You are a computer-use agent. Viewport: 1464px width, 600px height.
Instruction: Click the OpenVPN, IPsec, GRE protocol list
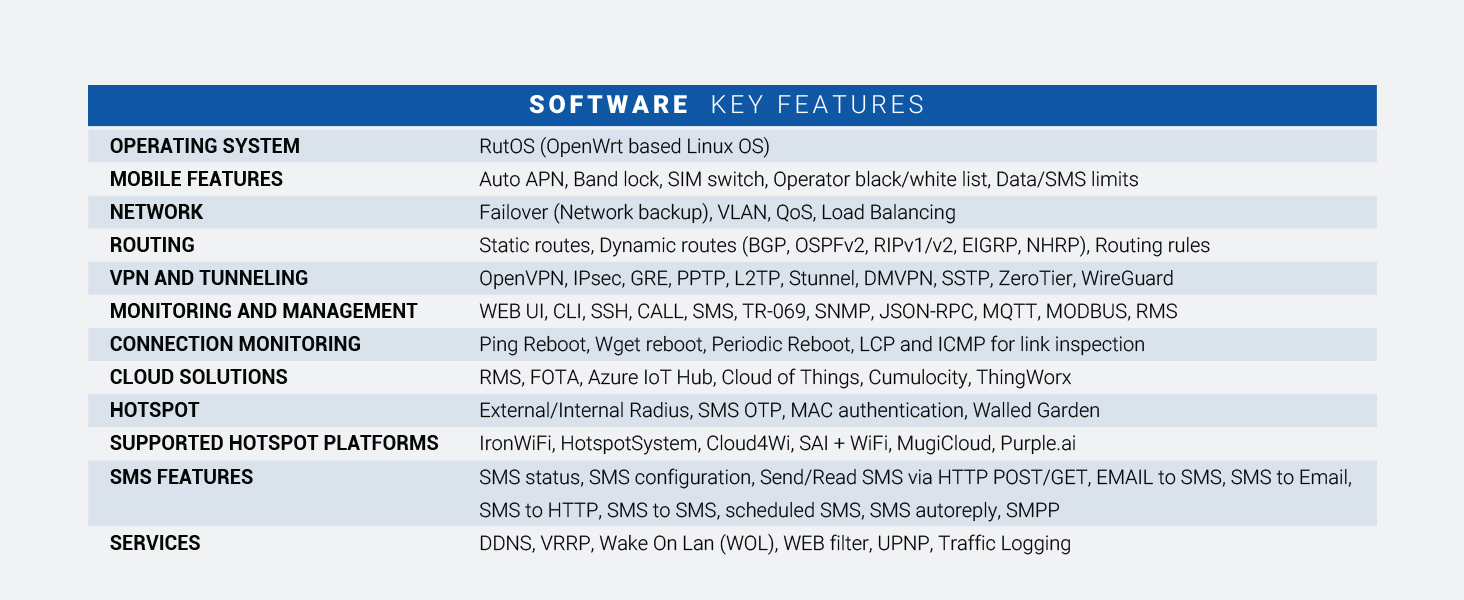[x=826, y=278]
